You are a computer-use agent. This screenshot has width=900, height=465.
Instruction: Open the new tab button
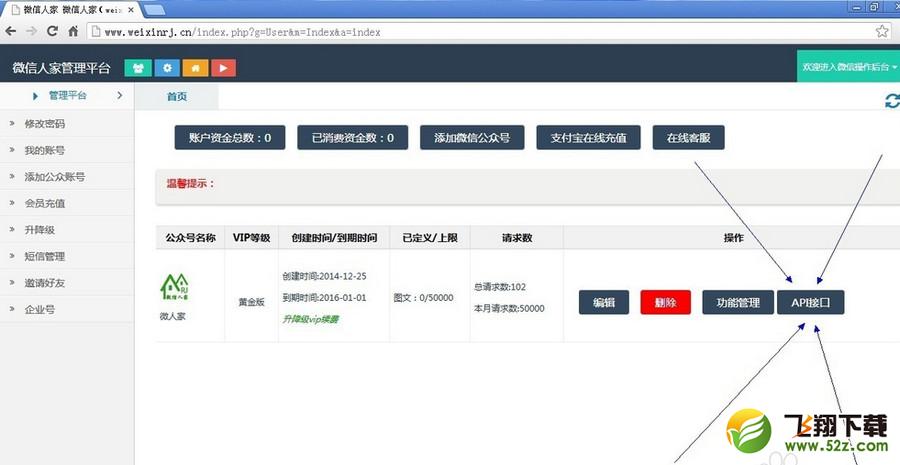(154, 9)
